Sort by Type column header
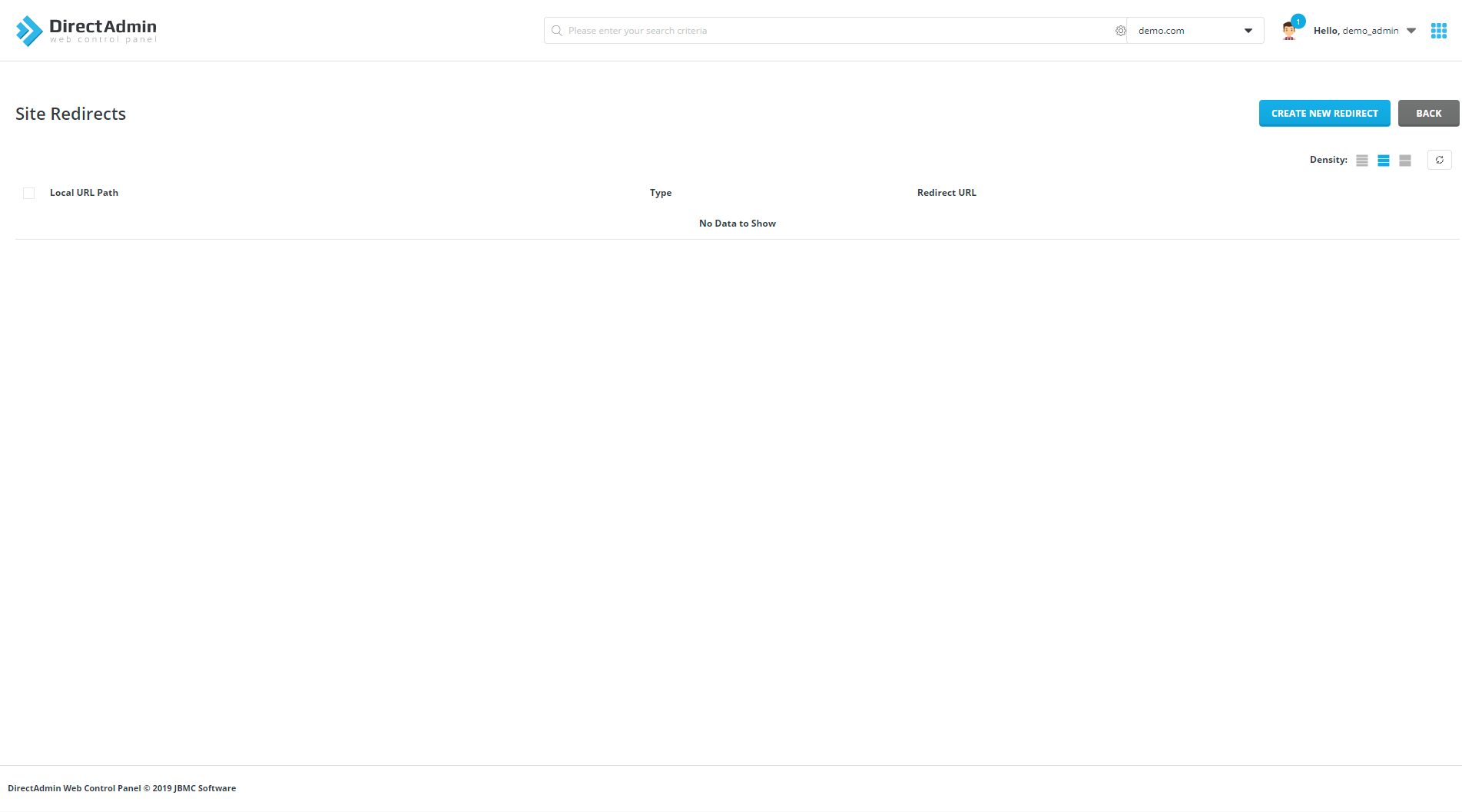The image size is (1462, 812). pyautogui.click(x=661, y=193)
